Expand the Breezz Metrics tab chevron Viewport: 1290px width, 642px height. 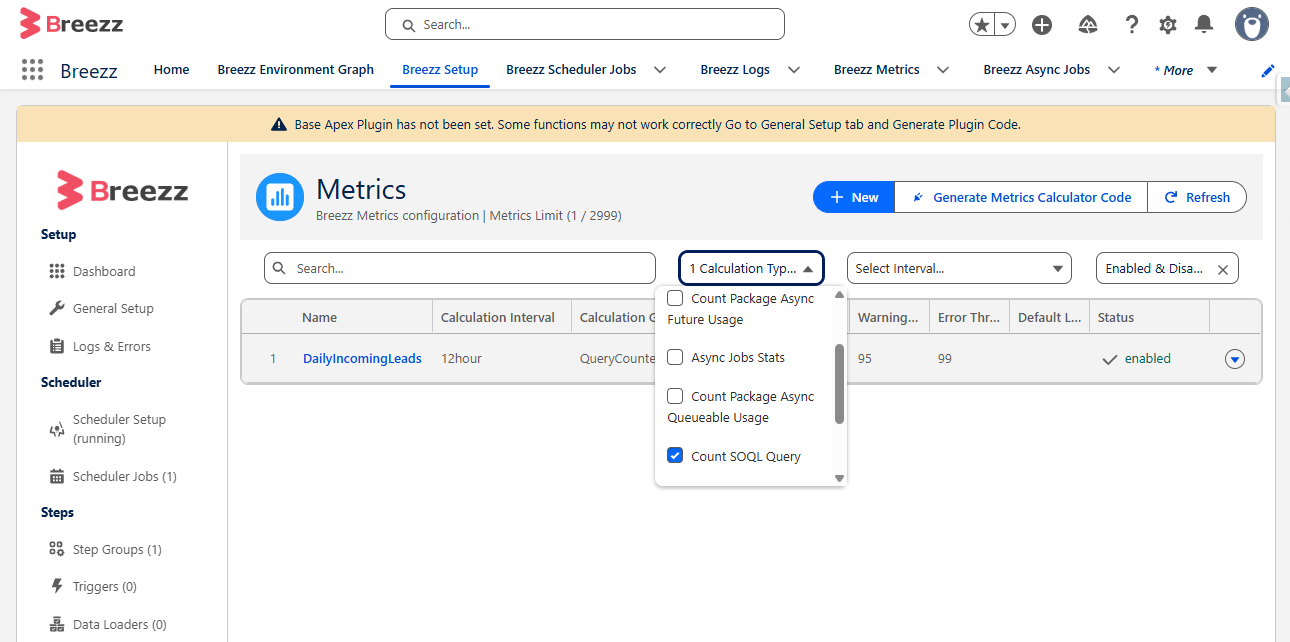[x=942, y=70]
